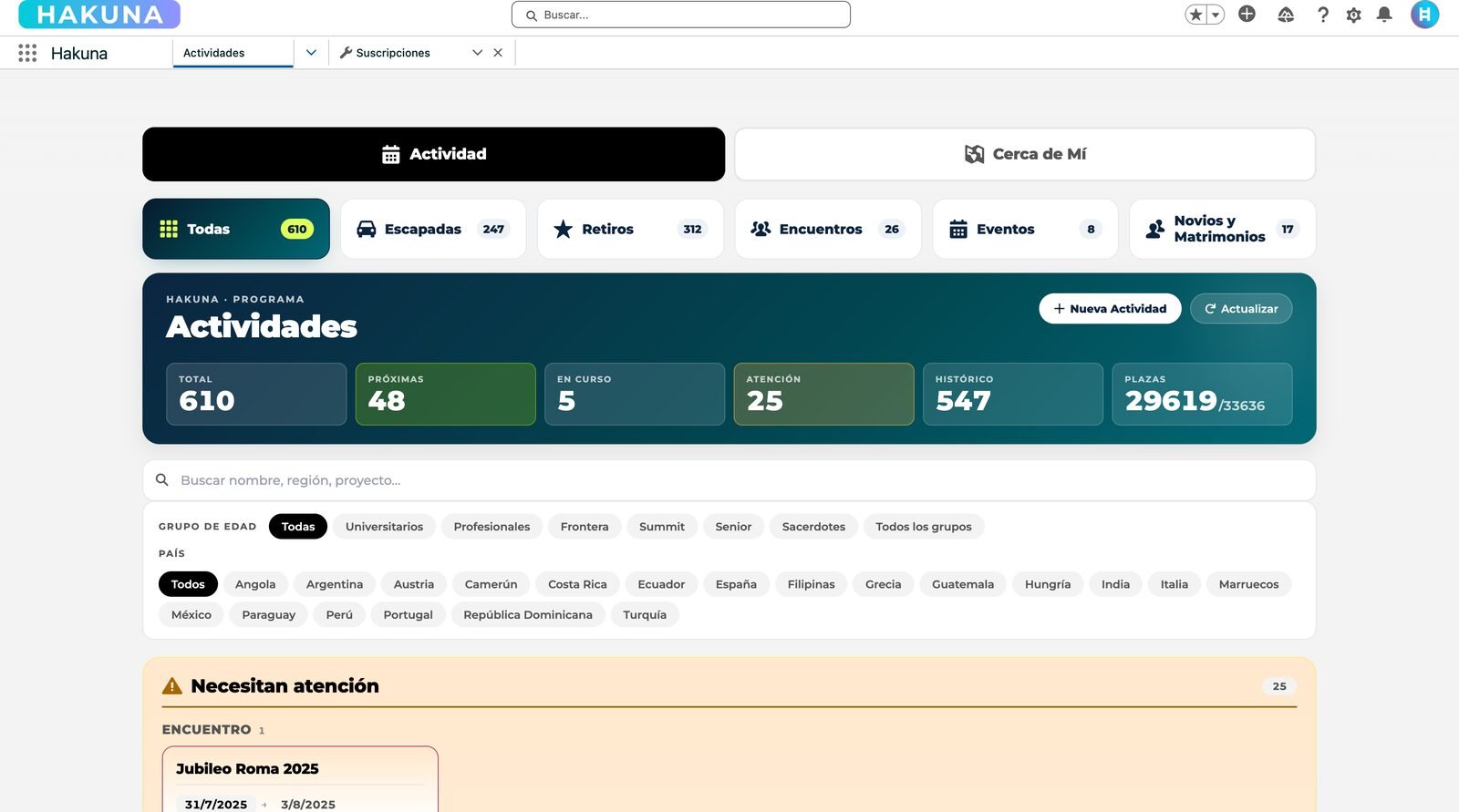The height and width of the screenshot is (812, 1459).
Task: Click the Hakuna logo
Action: tap(99, 15)
